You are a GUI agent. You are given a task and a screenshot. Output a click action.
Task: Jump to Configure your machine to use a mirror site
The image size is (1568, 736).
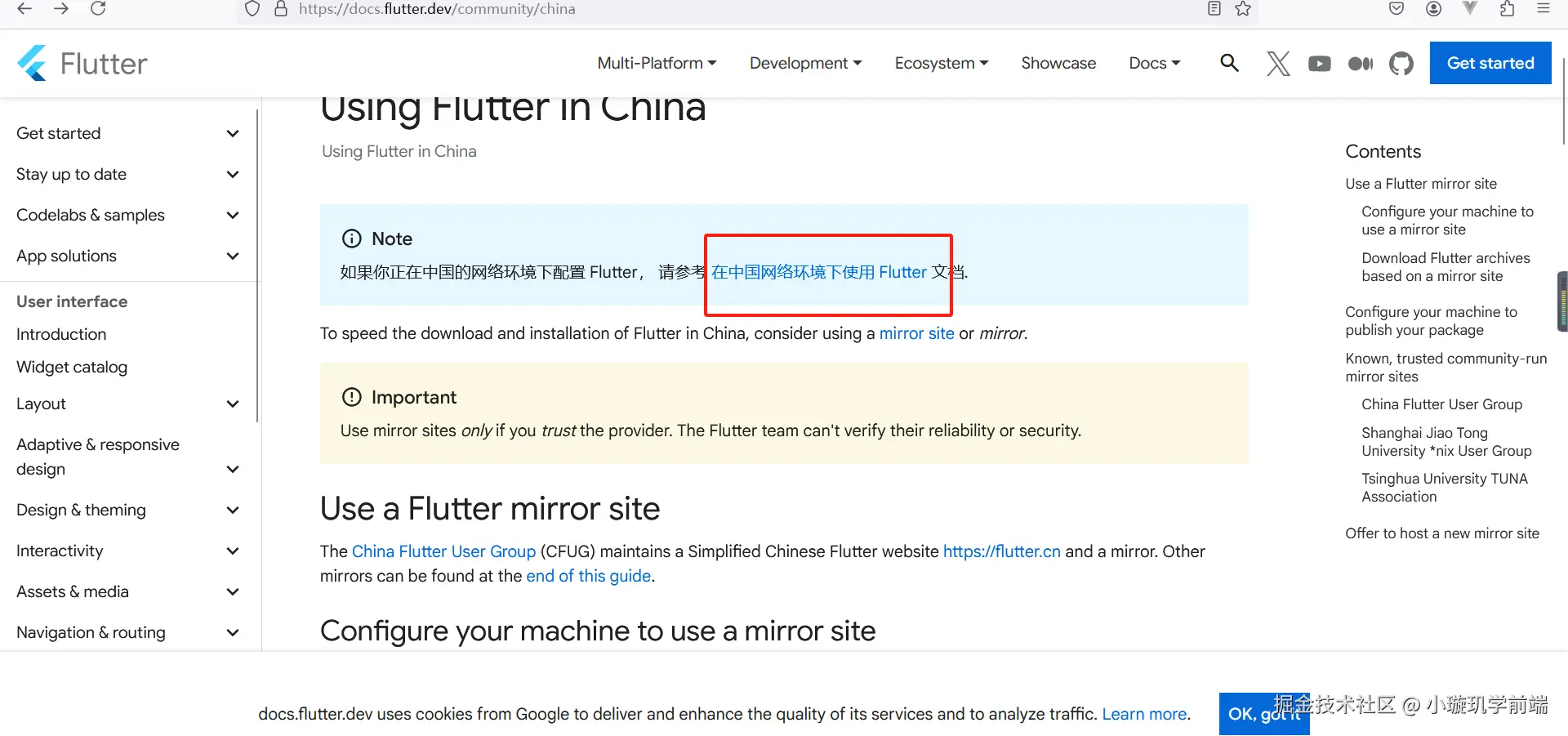(1447, 221)
